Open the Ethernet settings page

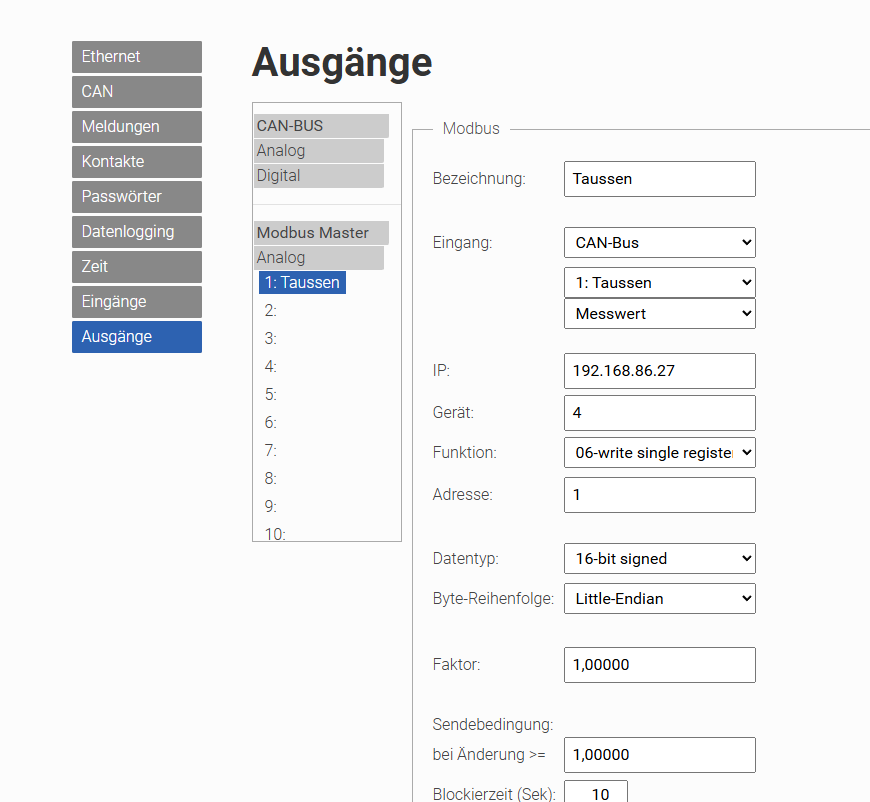click(136, 57)
